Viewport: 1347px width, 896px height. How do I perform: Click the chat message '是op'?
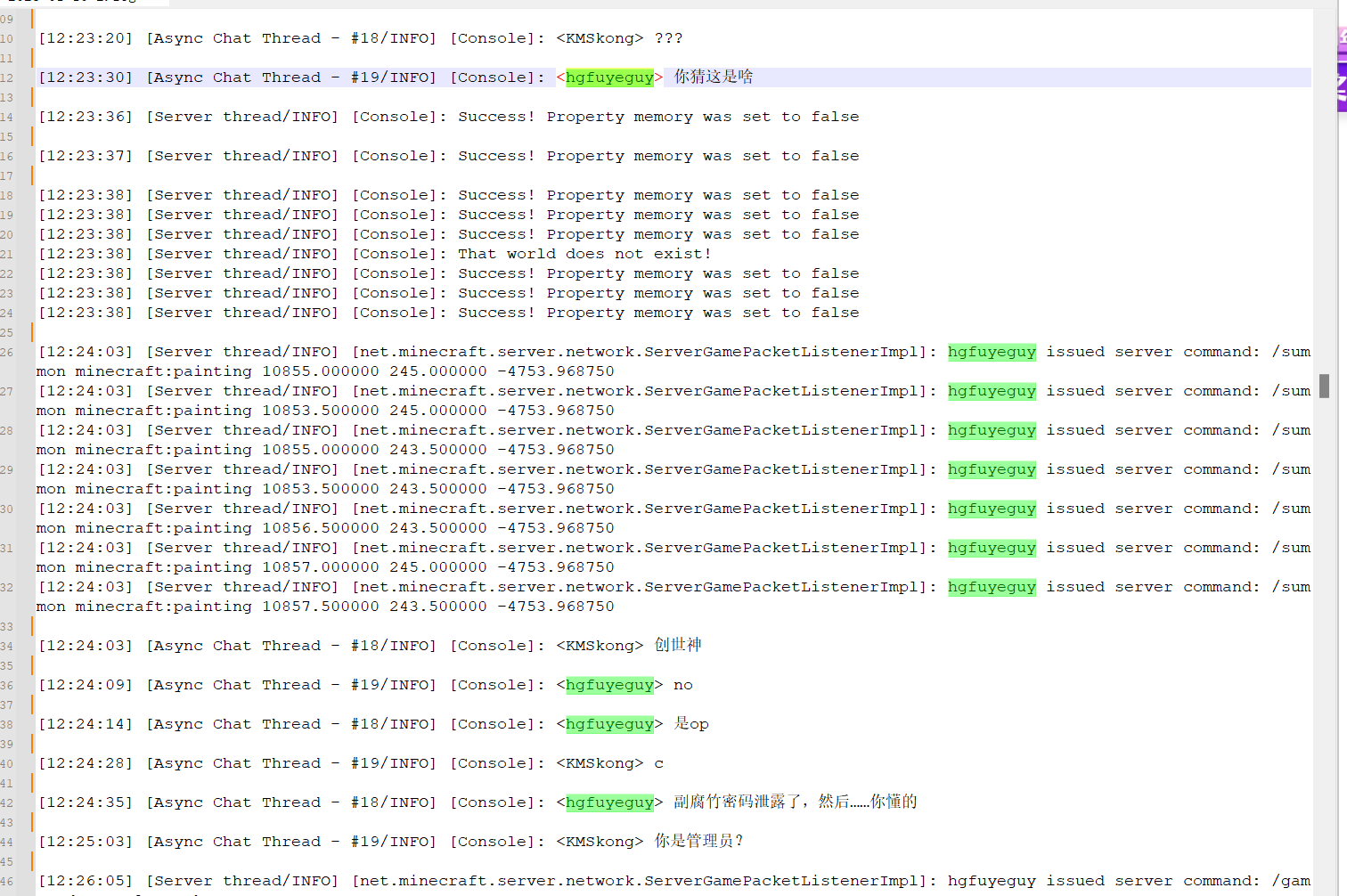point(691,723)
